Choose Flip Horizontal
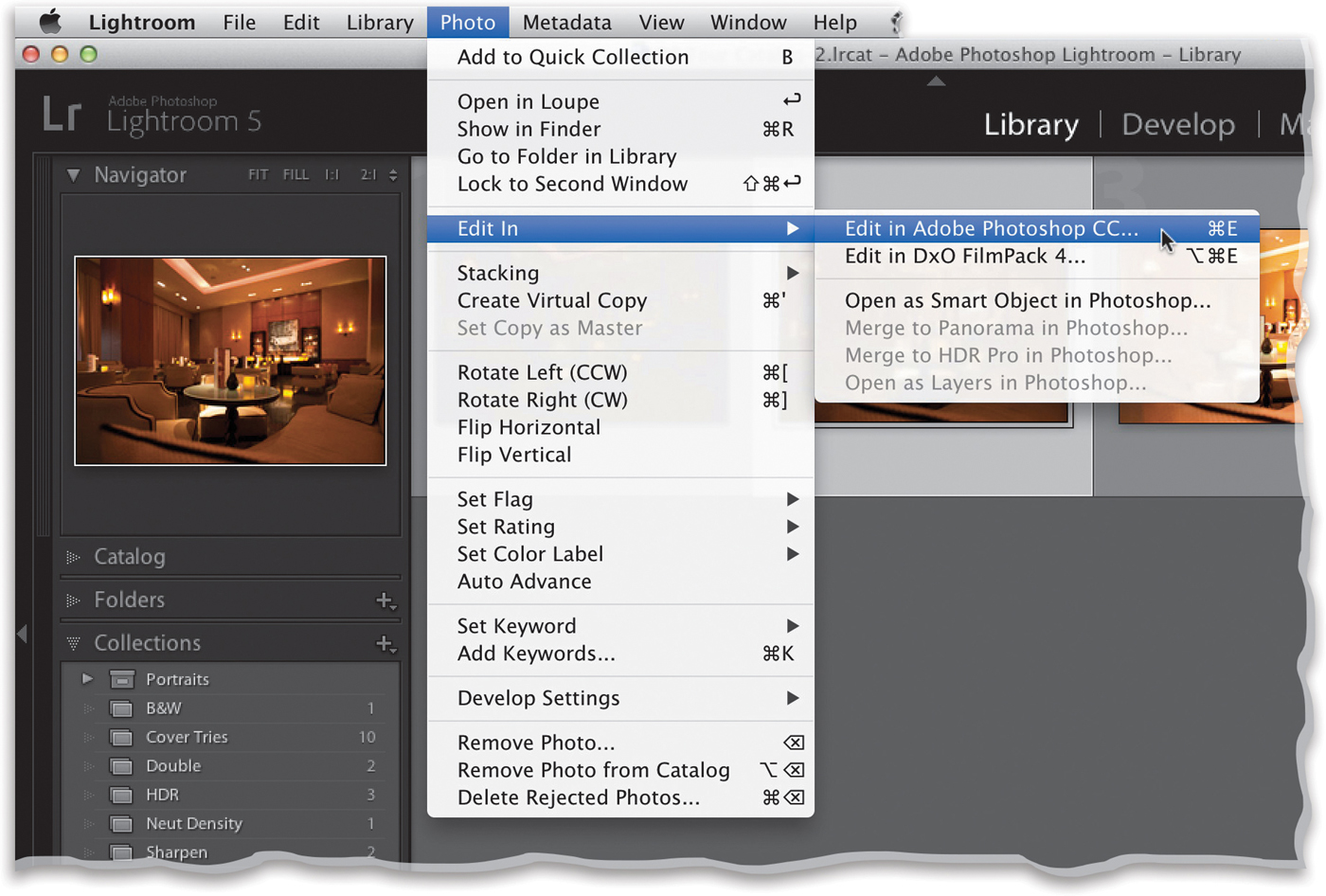Image resolution: width=1326 pixels, height=896 pixels. click(x=620, y=427)
